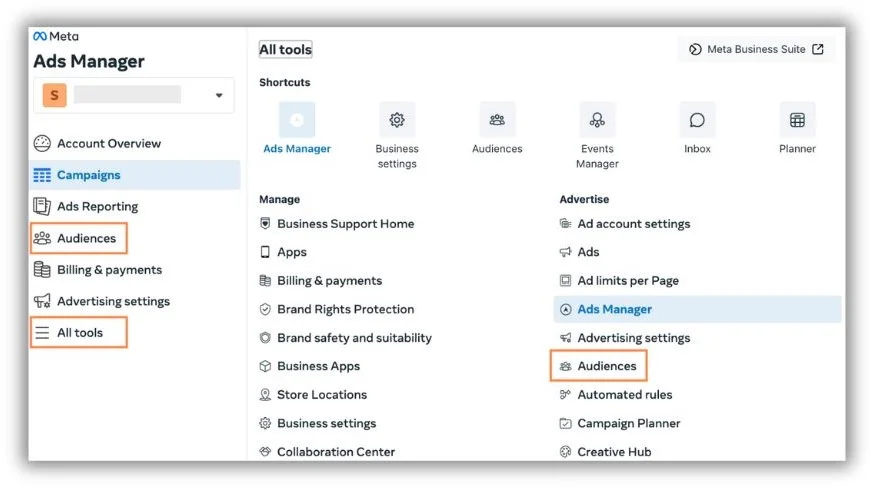
Task: Click the Planner calendar shortcut icon
Action: point(797,120)
